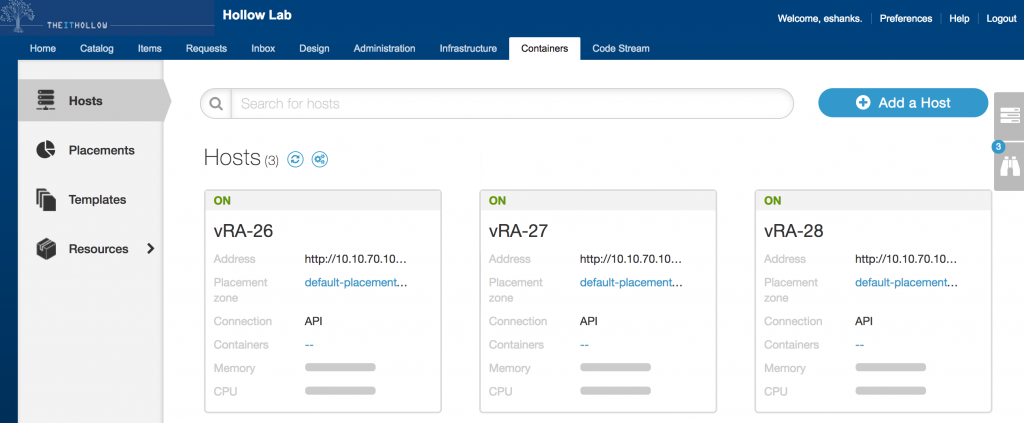Go to the Administration tab
This screenshot has width=1024, height=423.
pyautogui.click(x=384, y=48)
